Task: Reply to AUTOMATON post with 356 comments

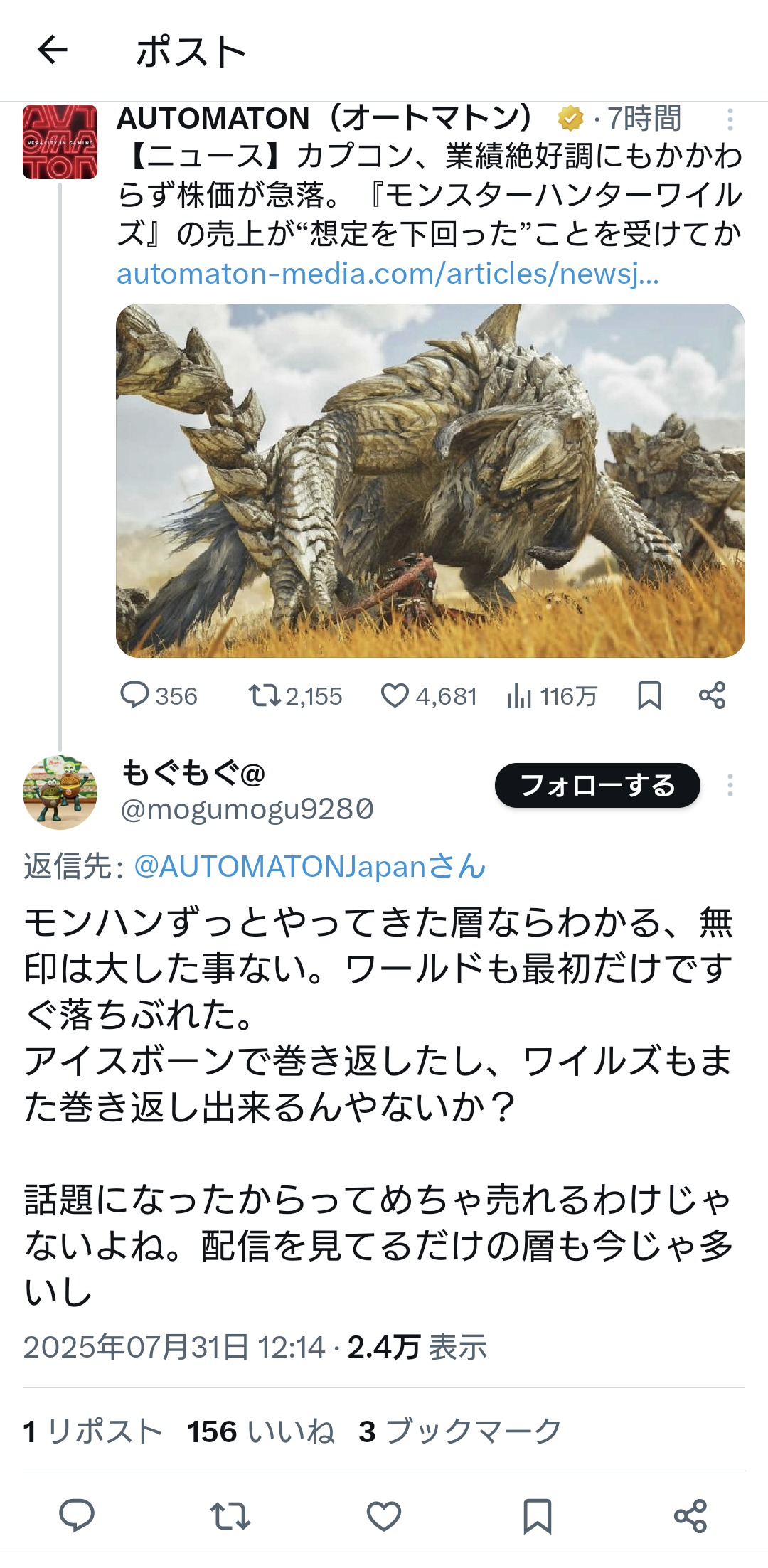Action: coord(159,695)
